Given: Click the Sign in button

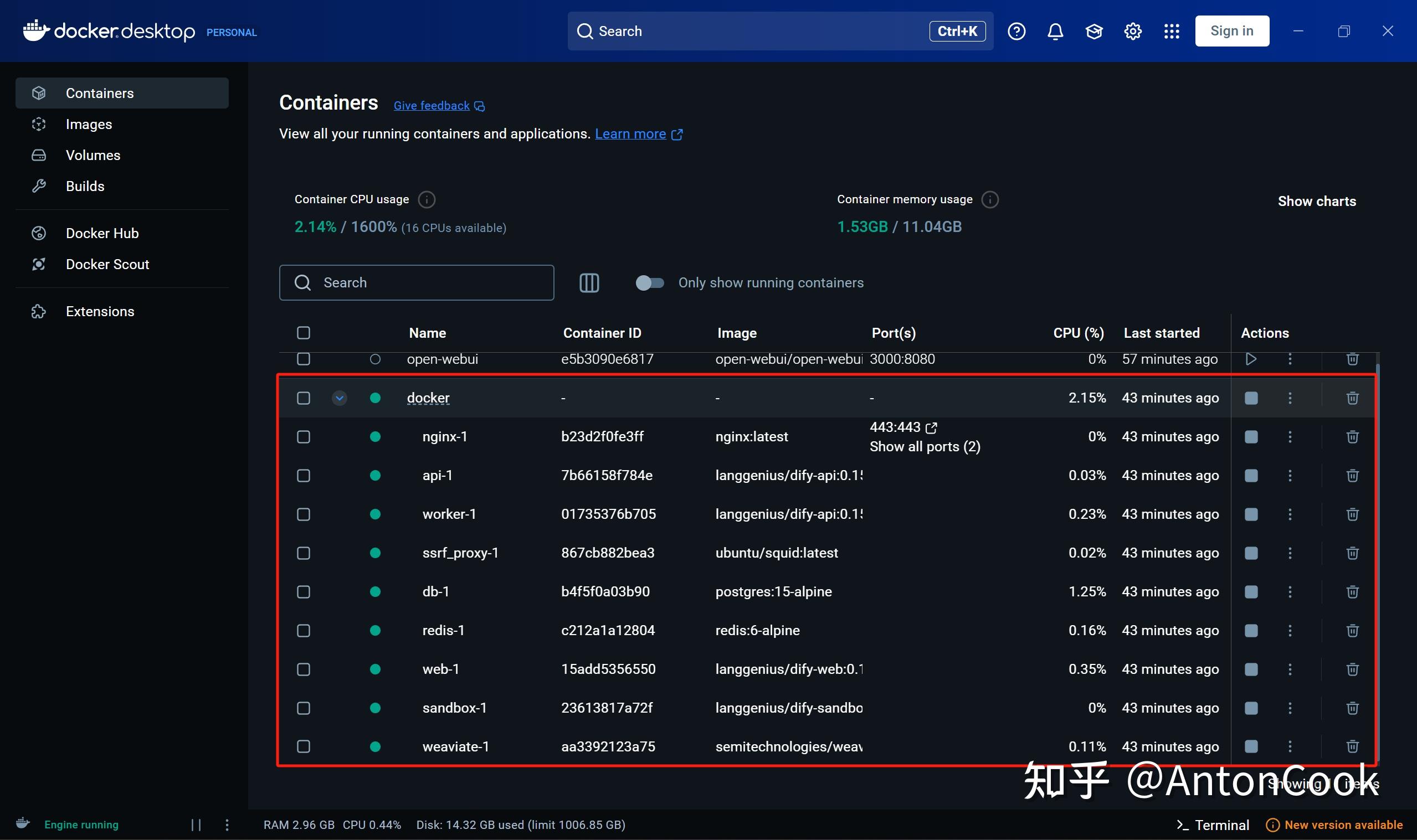Looking at the screenshot, I should [1231, 31].
